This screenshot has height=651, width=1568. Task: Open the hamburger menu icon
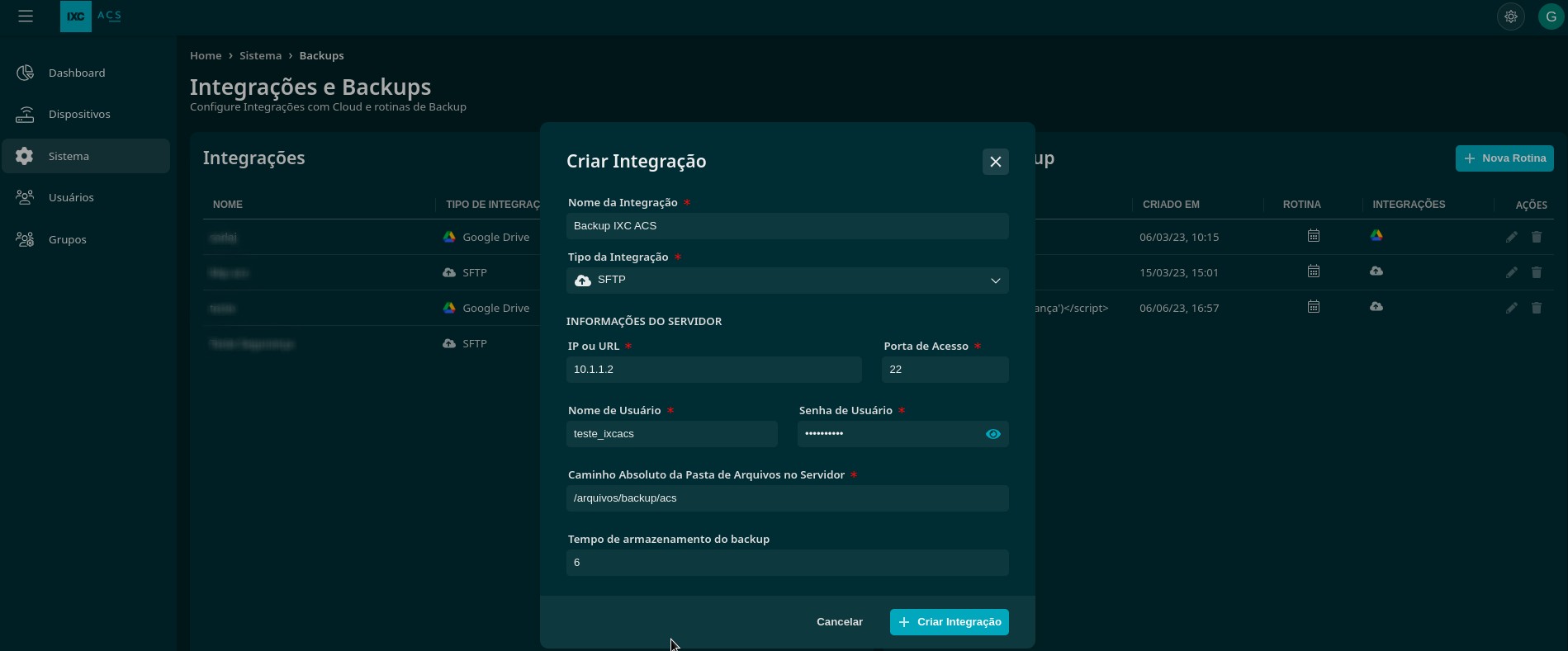pyautogui.click(x=26, y=17)
